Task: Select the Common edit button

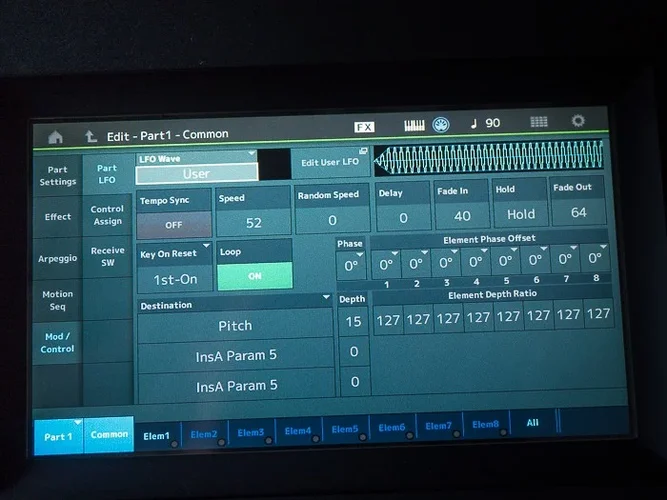Action: click(109, 434)
